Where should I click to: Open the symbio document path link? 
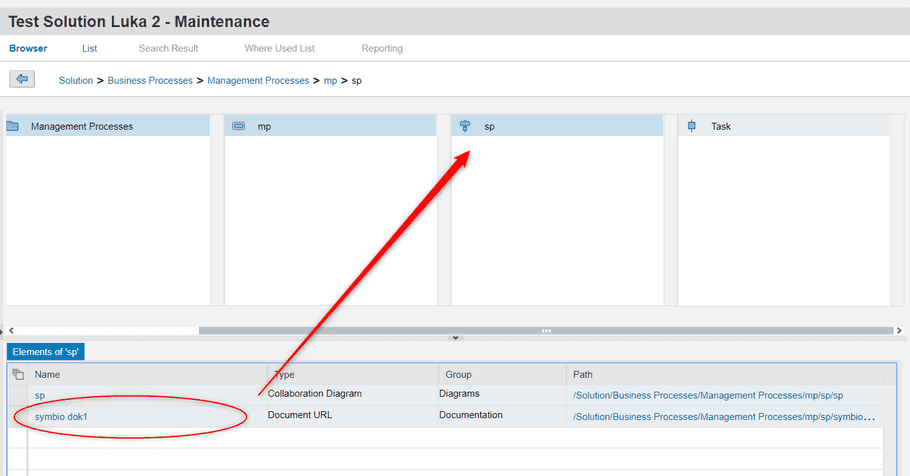pyautogui.click(x=724, y=417)
